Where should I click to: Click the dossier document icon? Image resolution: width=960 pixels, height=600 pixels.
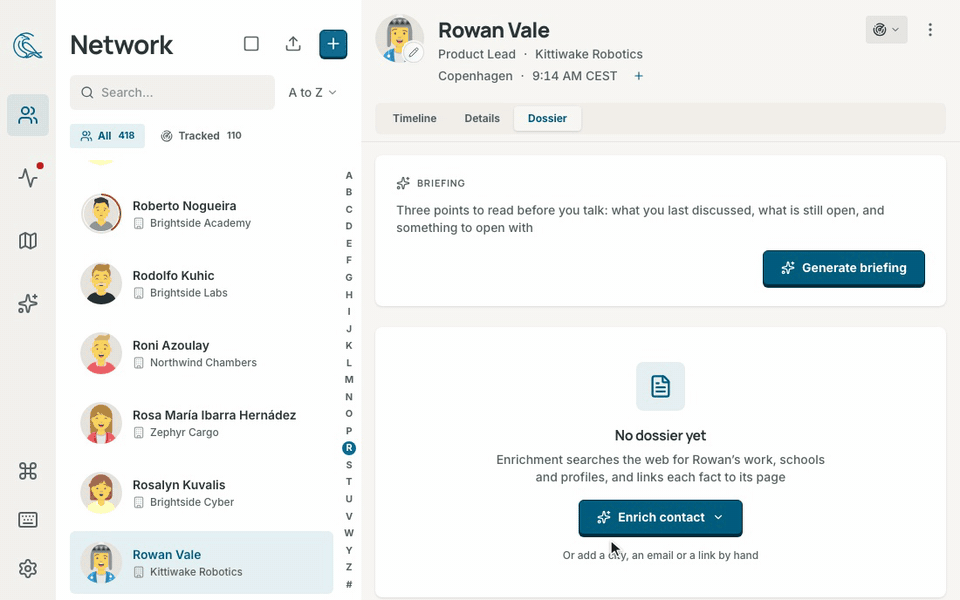pyautogui.click(x=660, y=386)
